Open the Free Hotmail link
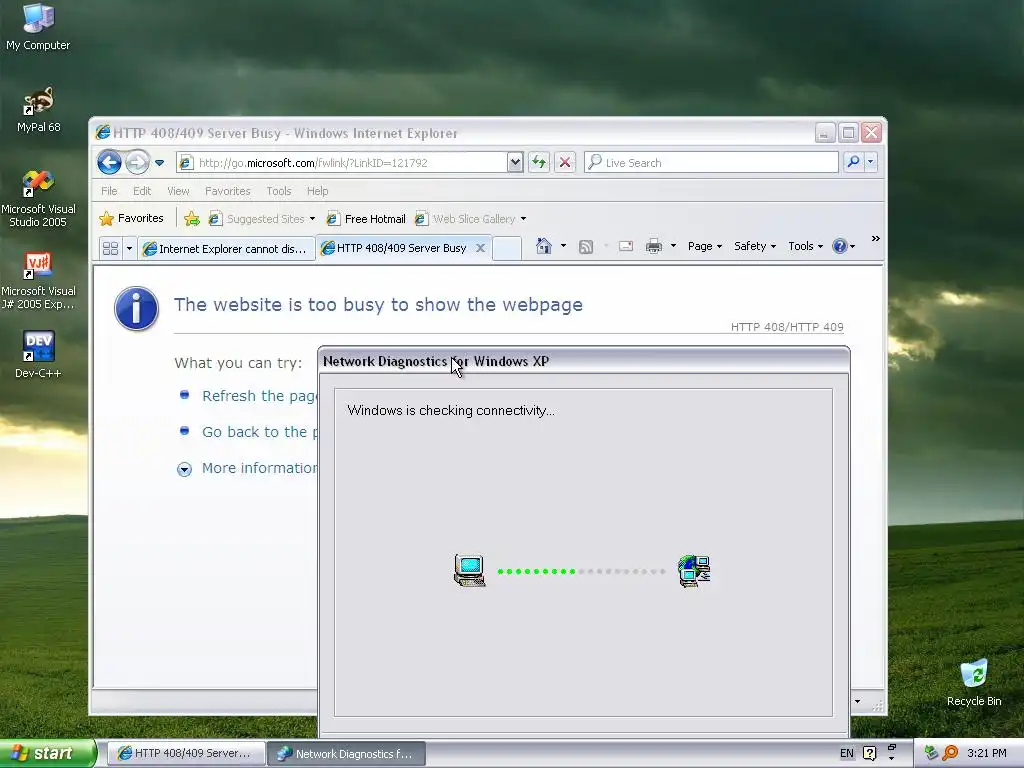Viewport: 1024px width, 768px height. point(366,219)
